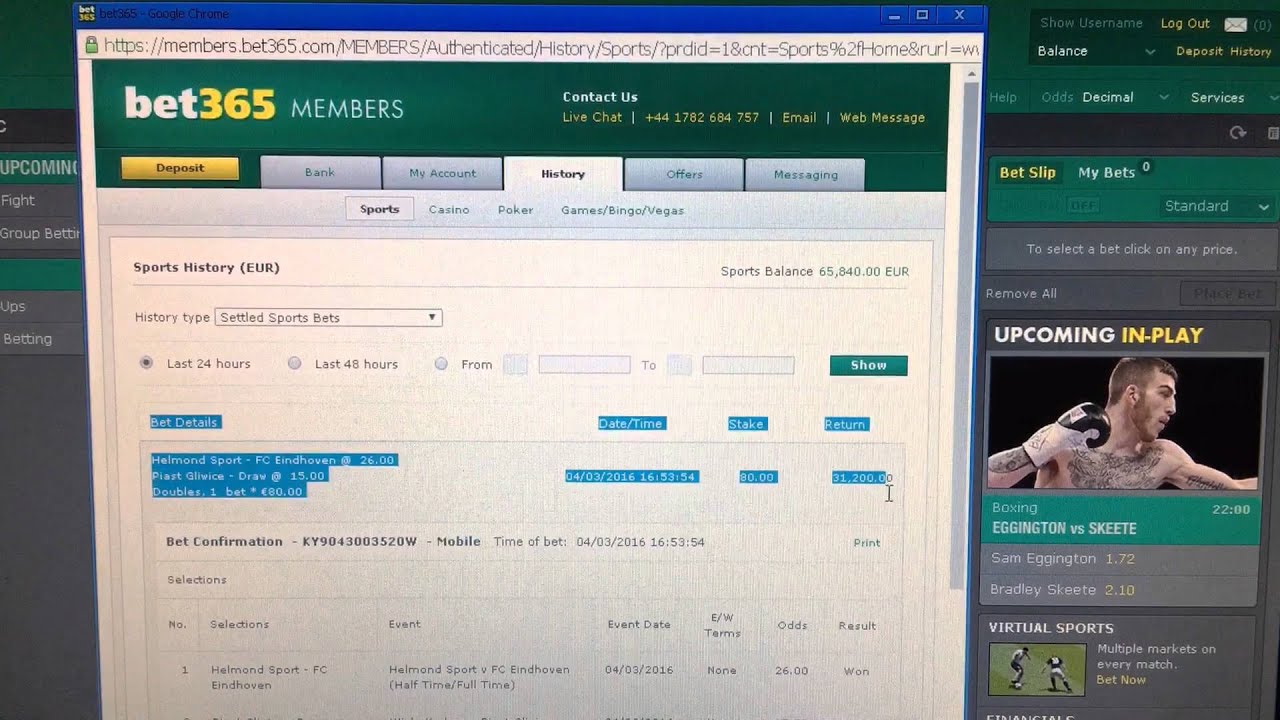Click the Print link in Bet Confirmation
The image size is (1280, 720).
867,543
